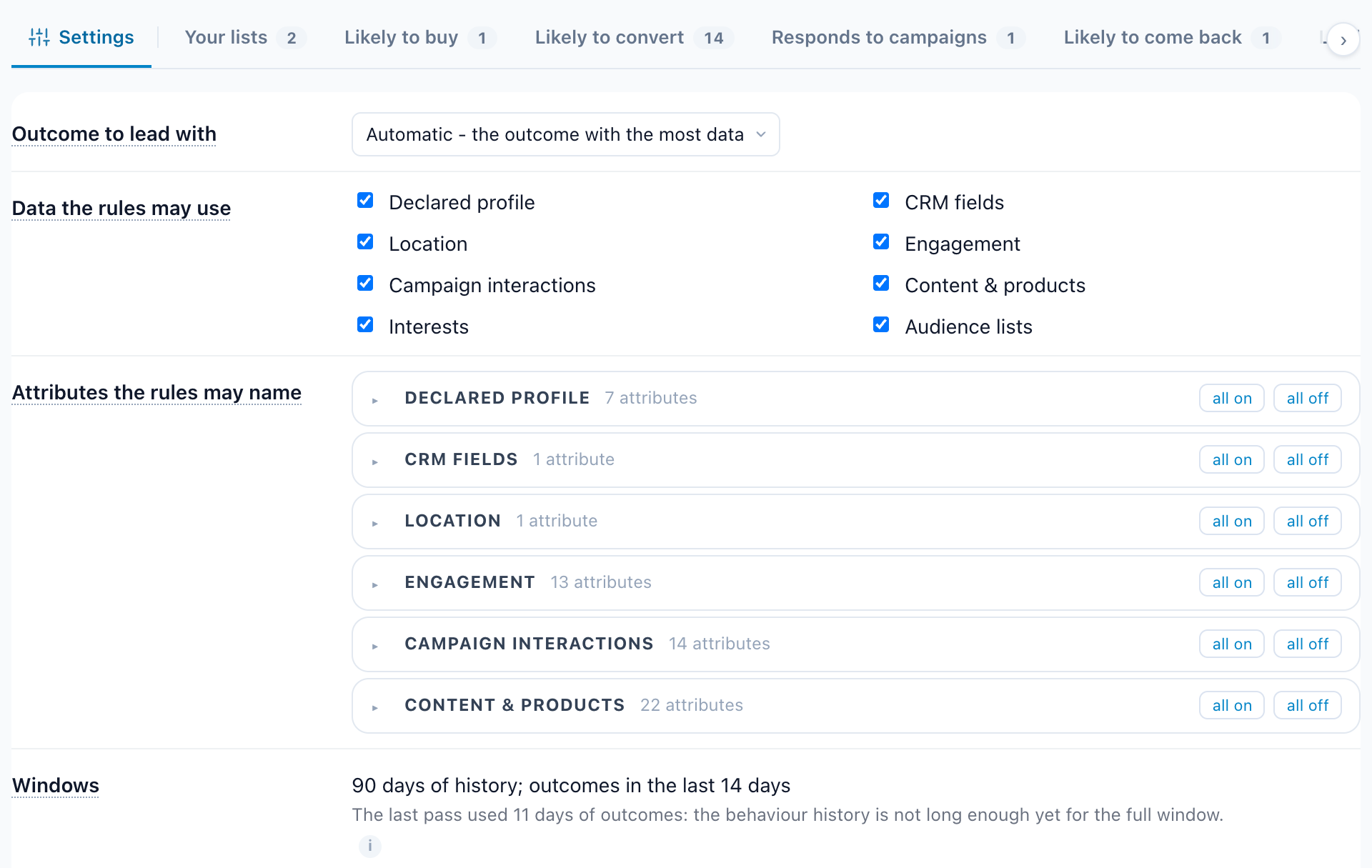Open the Likely to come back tab

coord(1172,37)
